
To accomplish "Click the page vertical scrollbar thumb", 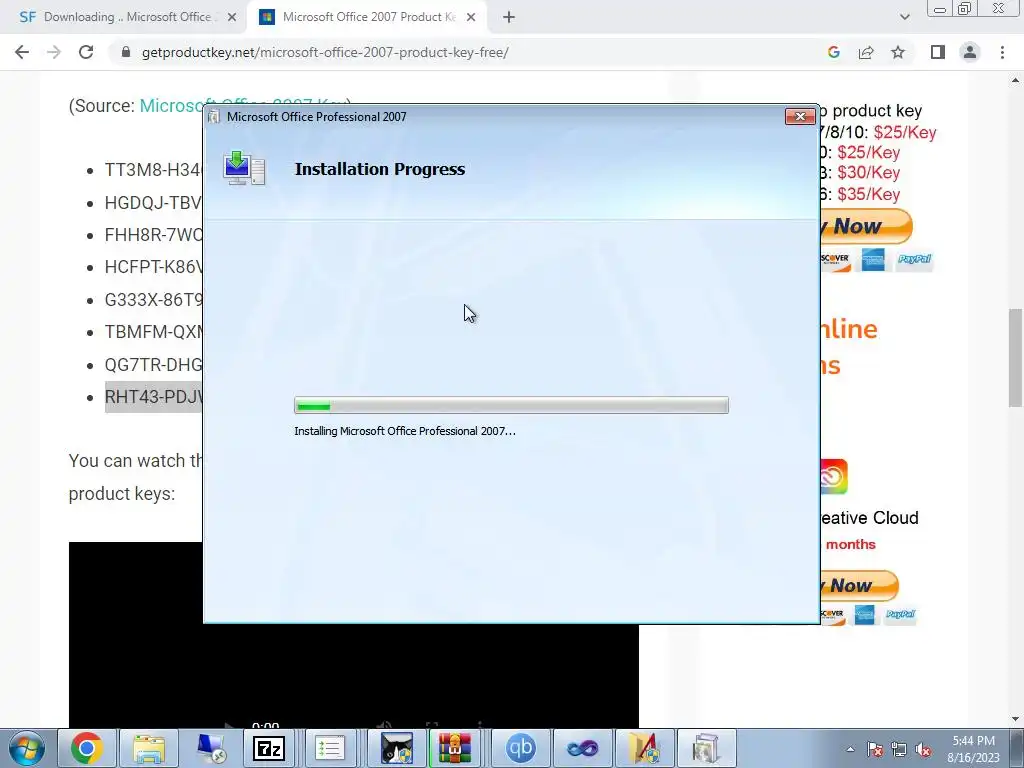I will pos(1015,358).
